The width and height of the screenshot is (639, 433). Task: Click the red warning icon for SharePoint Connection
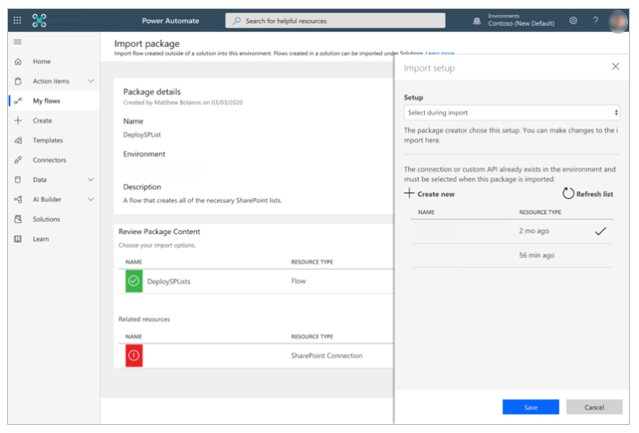(x=134, y=356)
